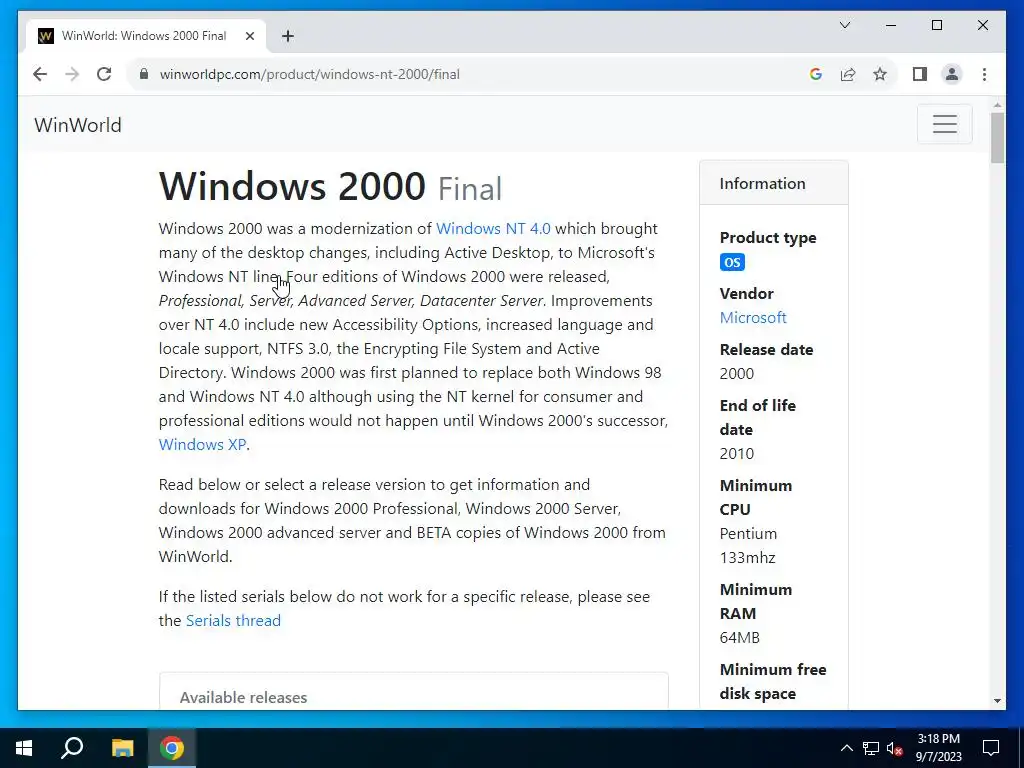The width and height of the screenshot is (1024, 768).
Task: Open Chrome three-dot menu
Action: pyautogui.click(x=984, y=74)
